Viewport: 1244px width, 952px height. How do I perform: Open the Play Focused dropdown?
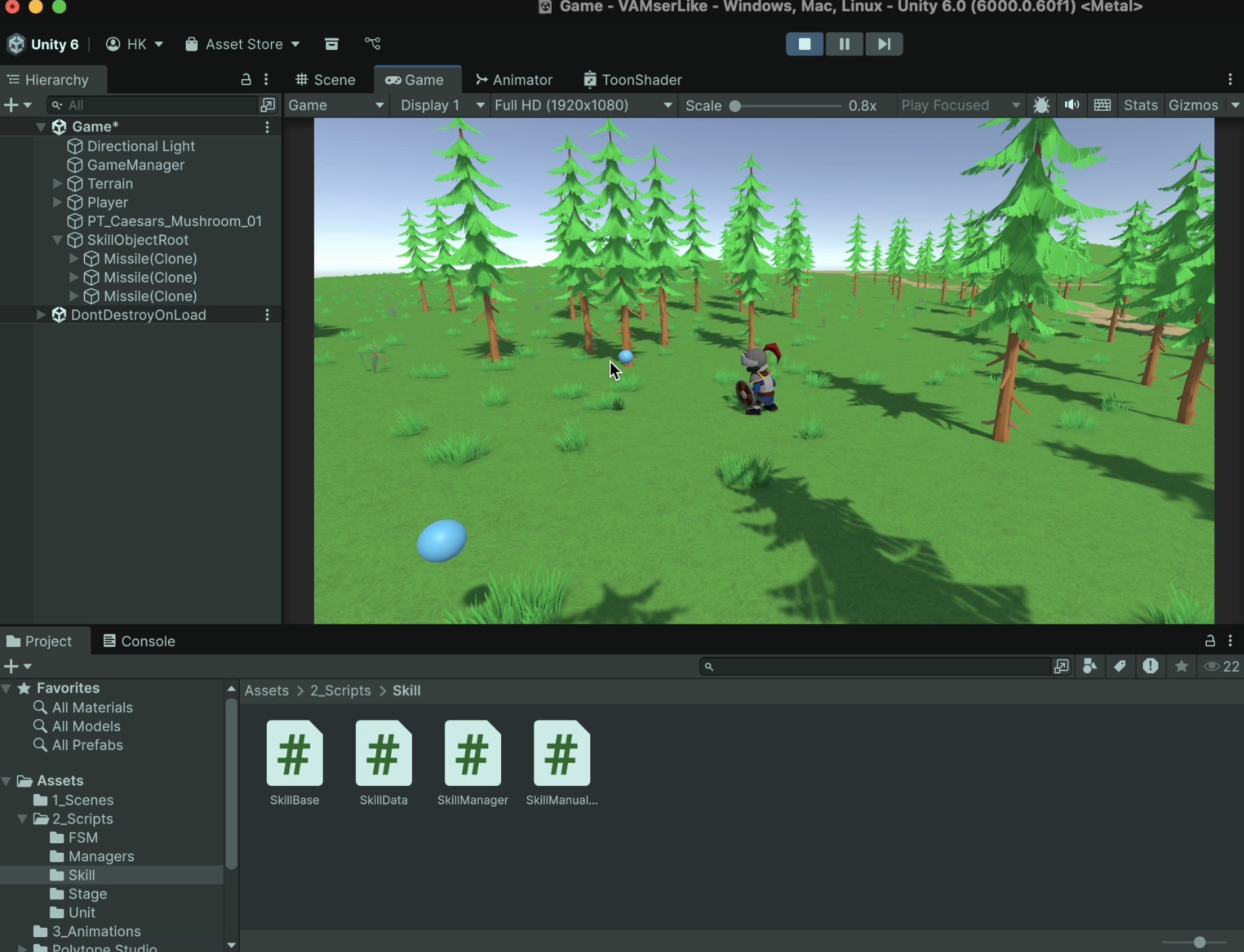tap(960, 105)
